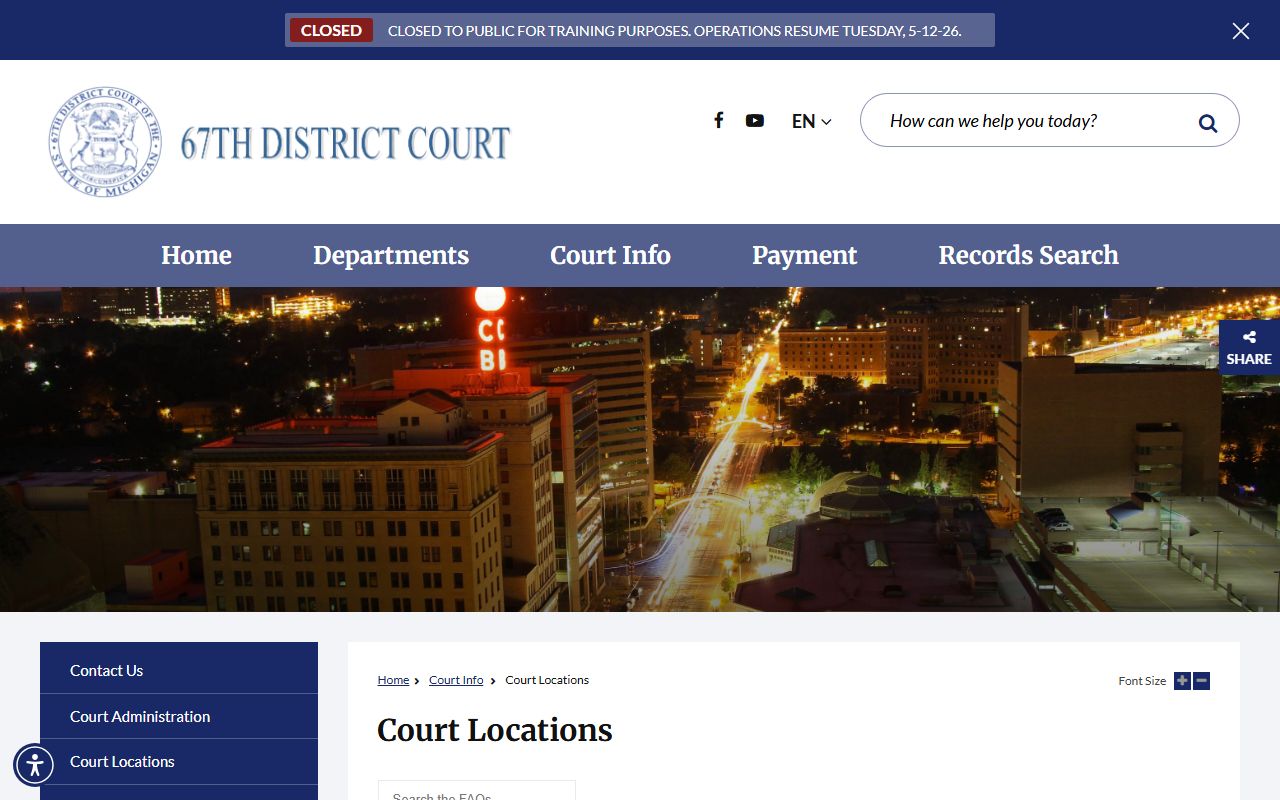Decrease the page font size
Viewport: 1280px width, 800px height.
point(1202,681)
